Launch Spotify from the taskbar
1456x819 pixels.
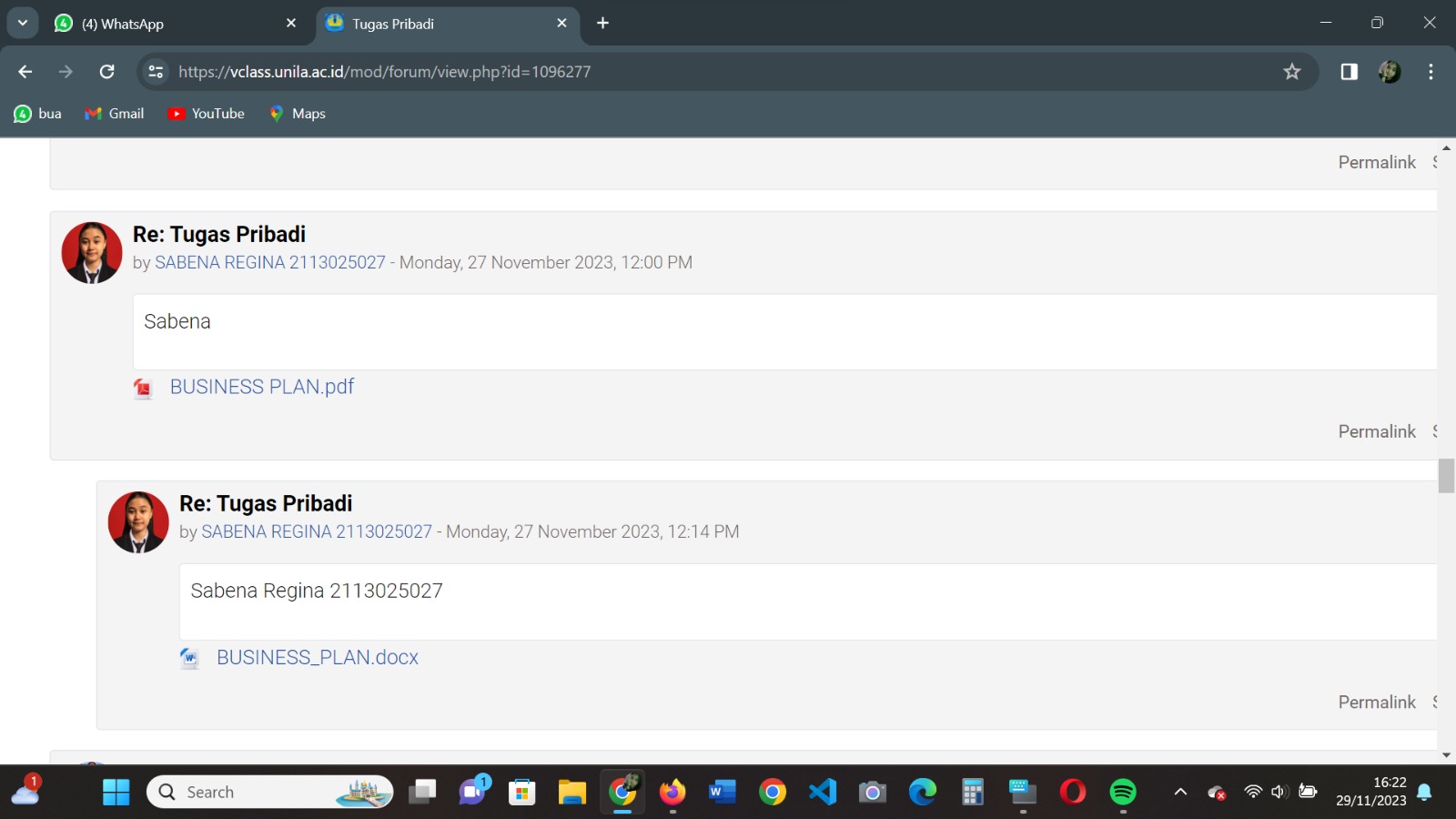[x=1123, y=792]
